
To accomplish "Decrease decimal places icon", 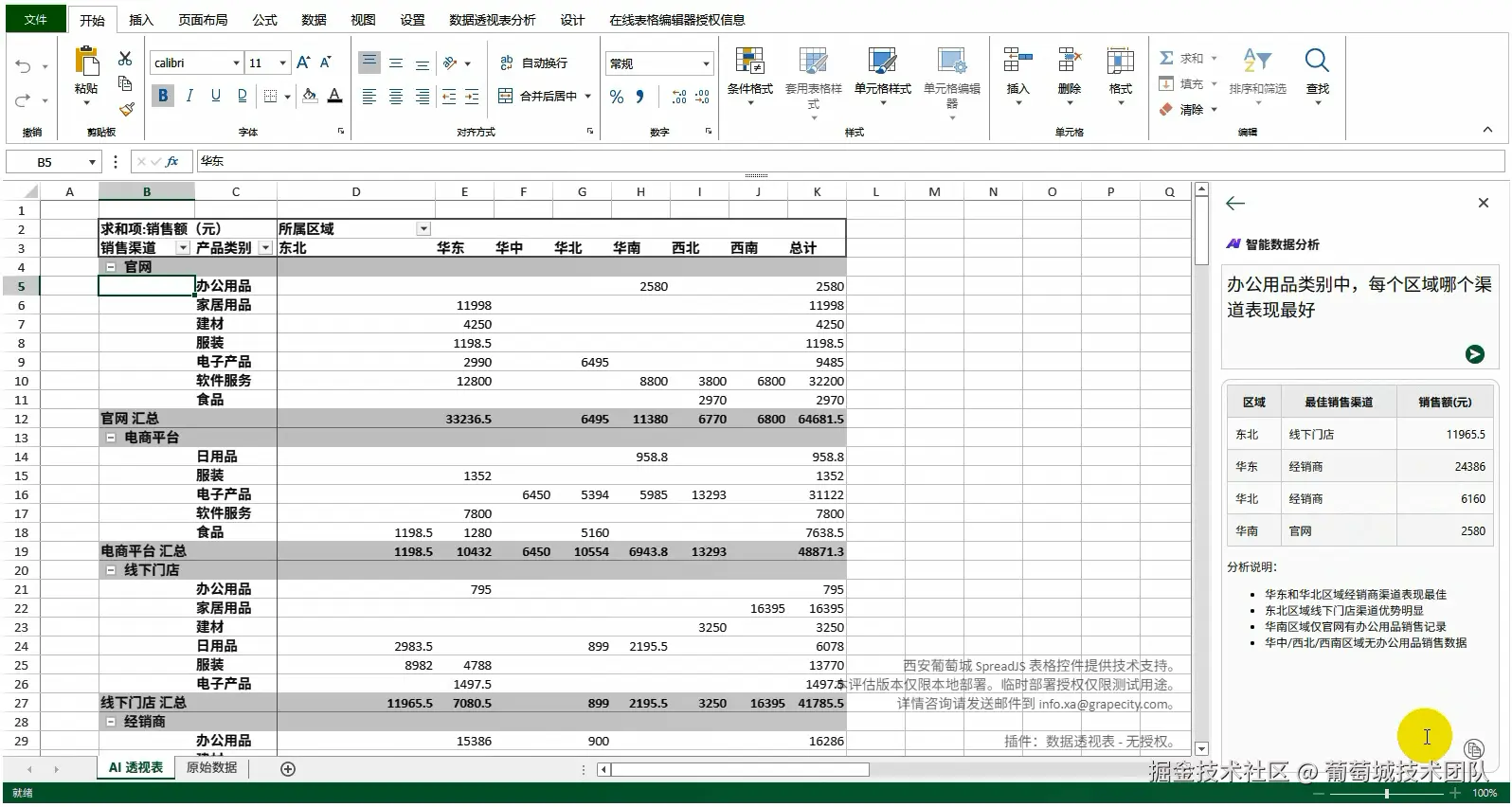I will (702, 97).
